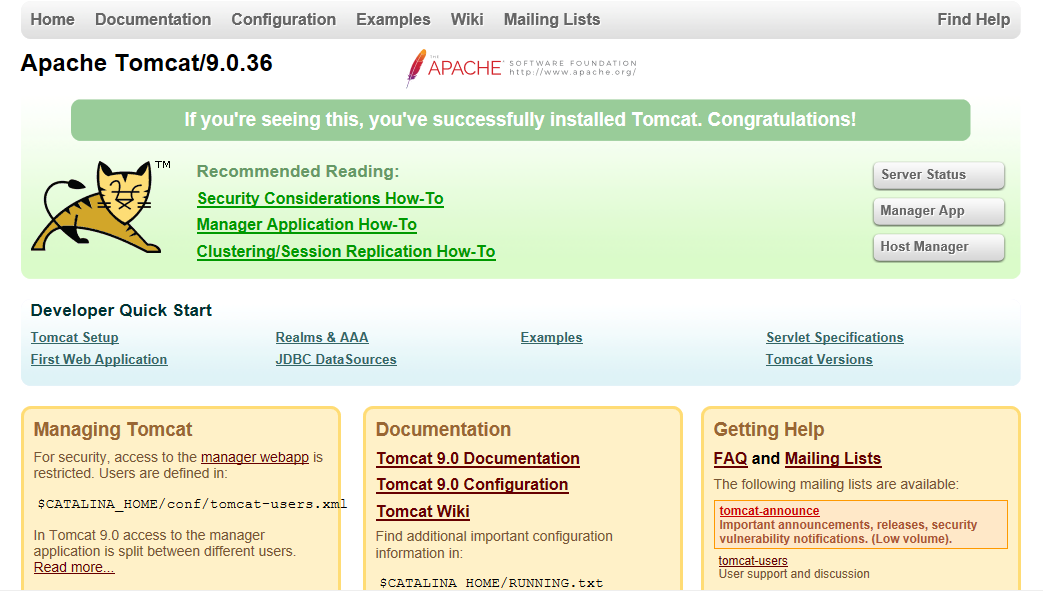The height and width of the screenshot is (597, 1043).
Task: Click the Managing Tomcat heading
Action: click(x=113, y=429)
